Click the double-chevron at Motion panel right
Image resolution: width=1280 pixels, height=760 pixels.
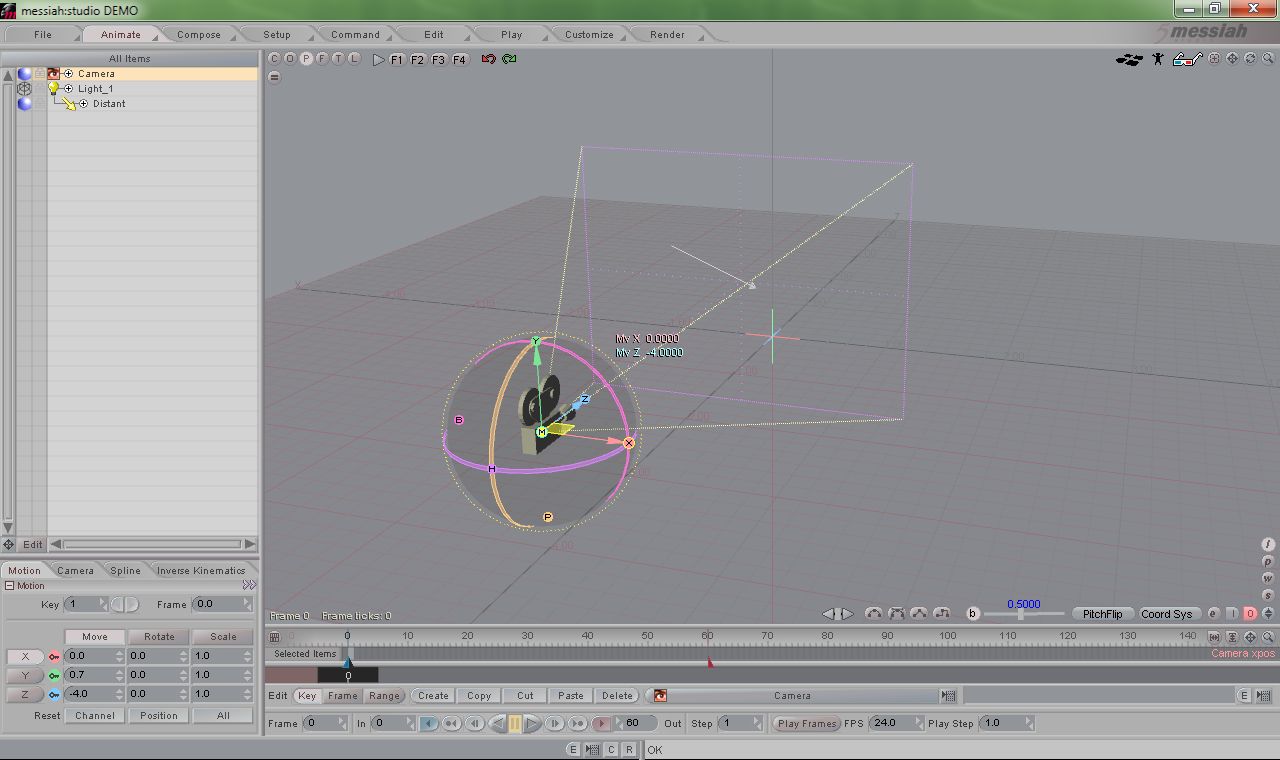tap(249, 586)
